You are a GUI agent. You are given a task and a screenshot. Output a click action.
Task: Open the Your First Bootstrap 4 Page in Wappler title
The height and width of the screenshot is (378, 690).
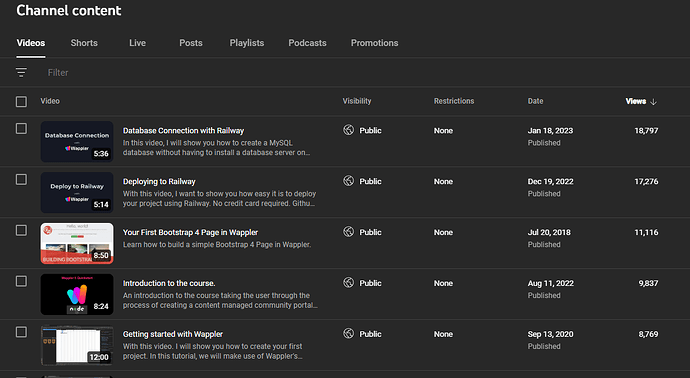click(x=190, y=232)
